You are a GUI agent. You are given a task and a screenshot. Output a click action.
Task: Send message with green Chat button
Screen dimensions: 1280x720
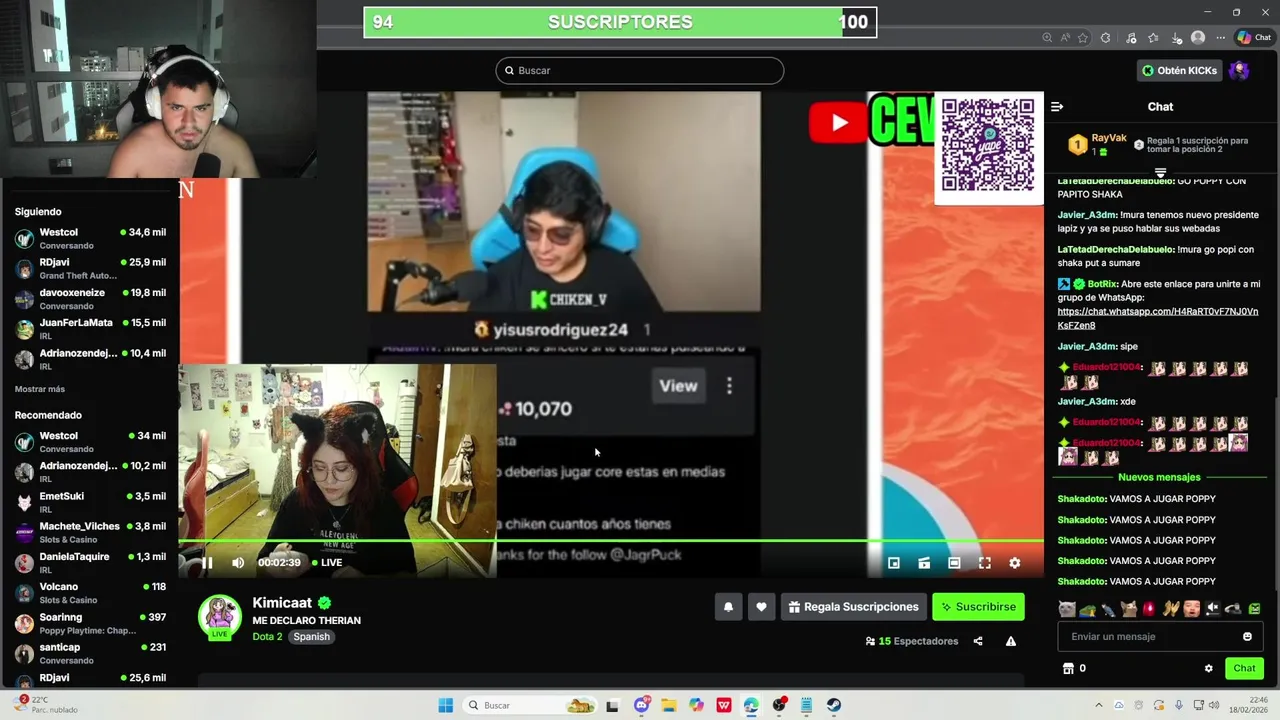pos(1244,668)
